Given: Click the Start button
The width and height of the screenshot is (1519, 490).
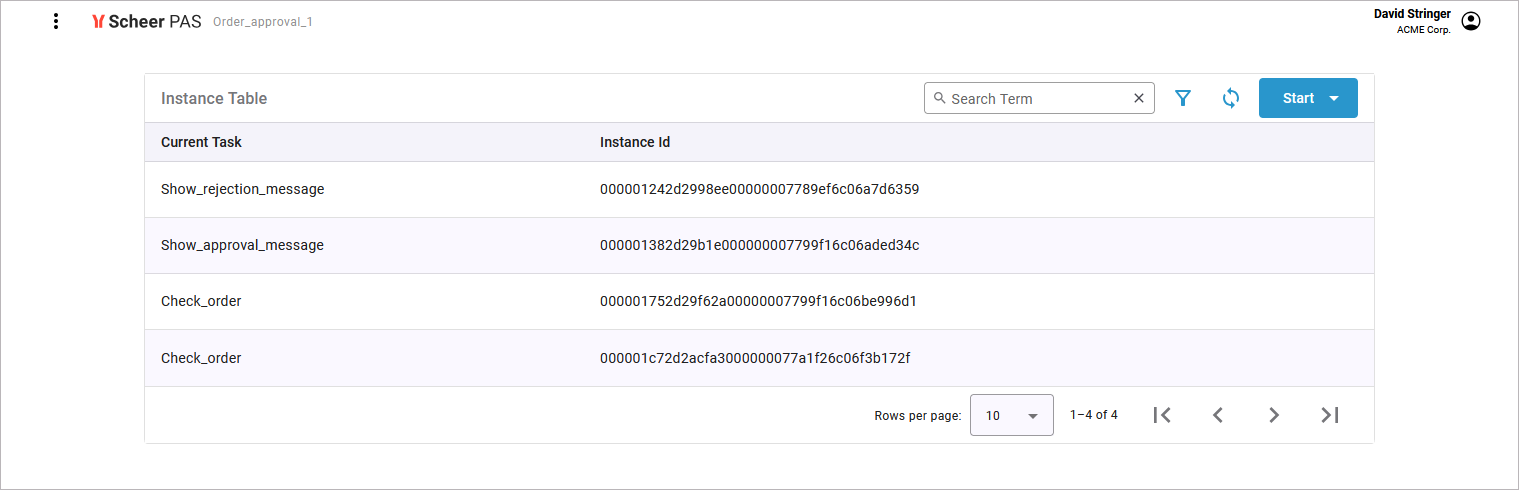Looking at the screenshot, I should 1297,98.
